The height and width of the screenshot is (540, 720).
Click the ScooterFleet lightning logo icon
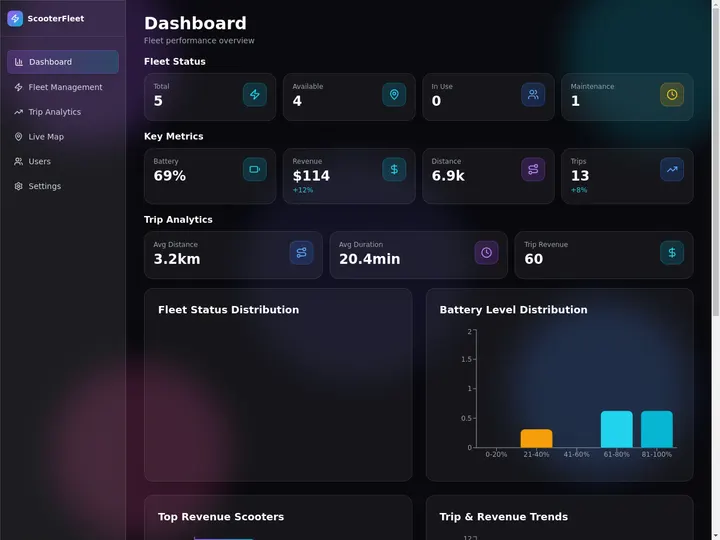[x=15, y=18]
